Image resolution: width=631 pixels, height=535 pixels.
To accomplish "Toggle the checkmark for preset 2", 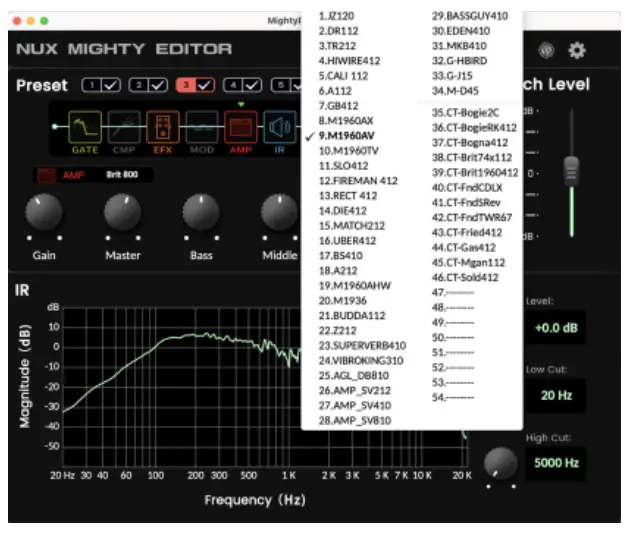I will [158, 85].
